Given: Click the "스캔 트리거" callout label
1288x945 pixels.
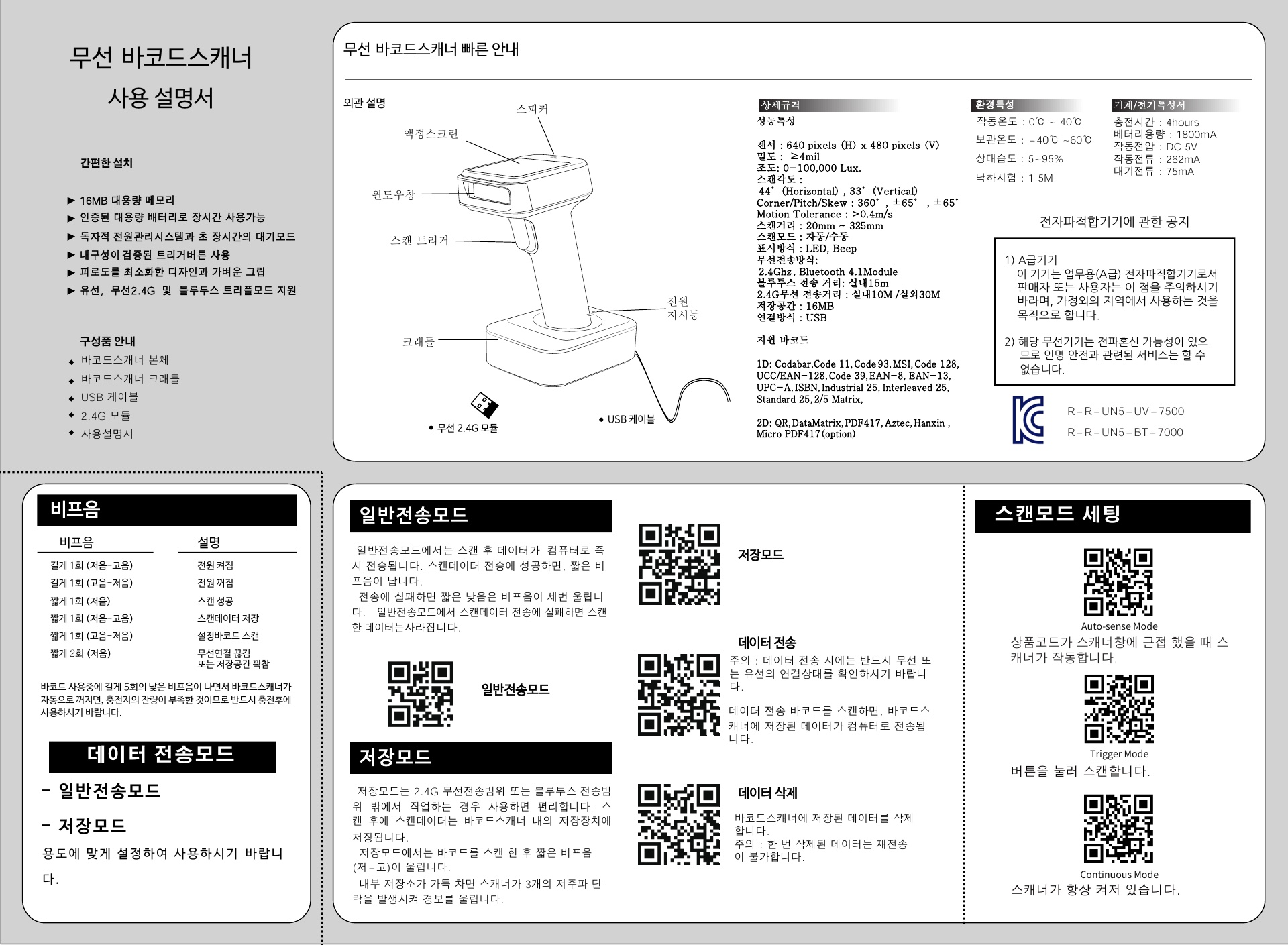Looking at the screenshot, I should (x=419, y=241).
